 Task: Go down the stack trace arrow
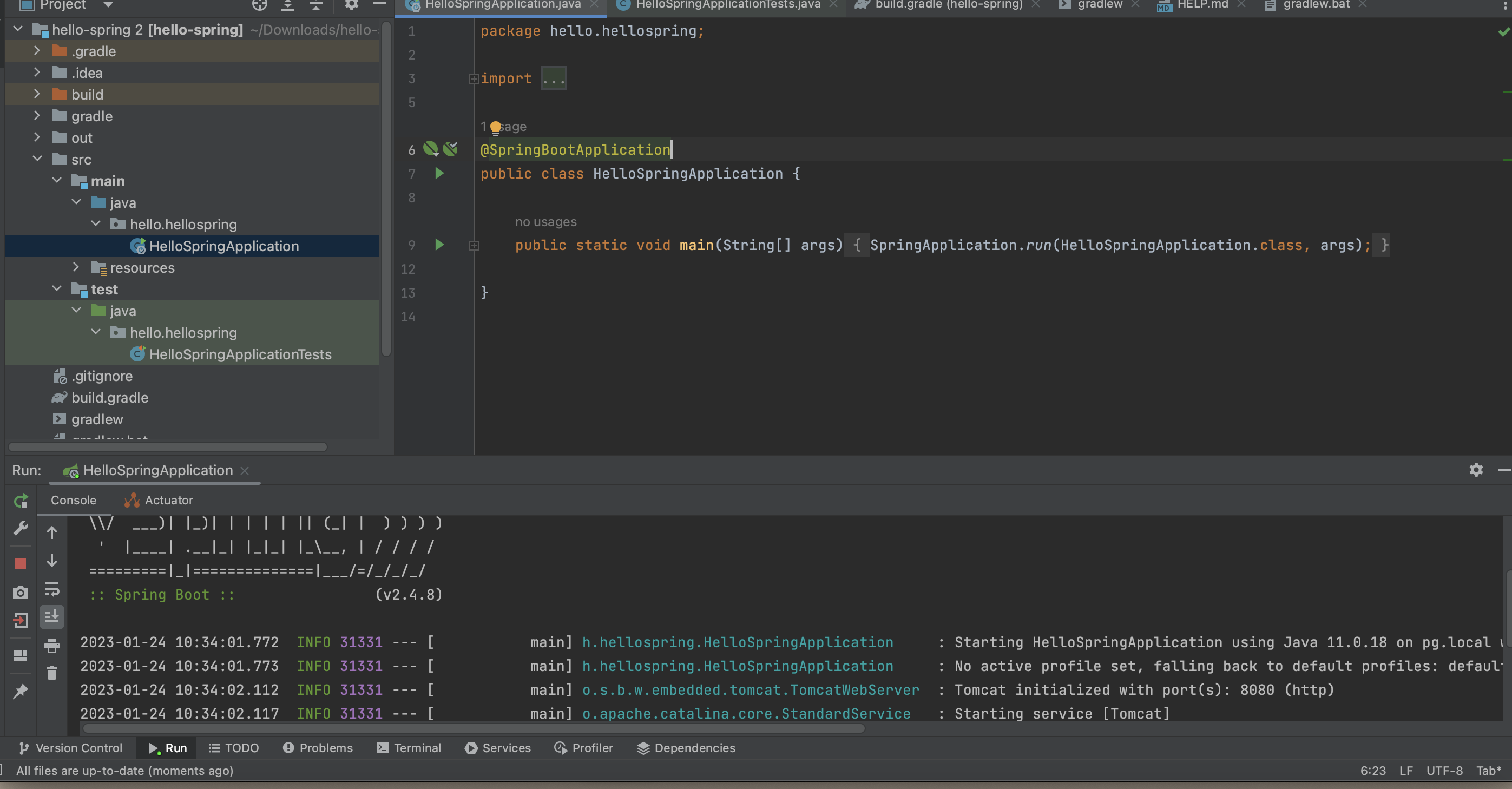[51, 561]
